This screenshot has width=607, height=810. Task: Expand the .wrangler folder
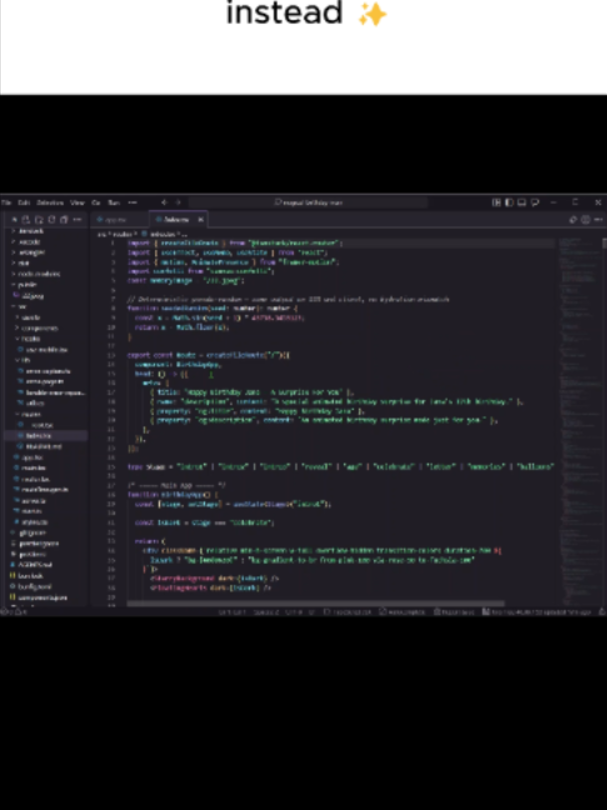[x=44, y=253]
